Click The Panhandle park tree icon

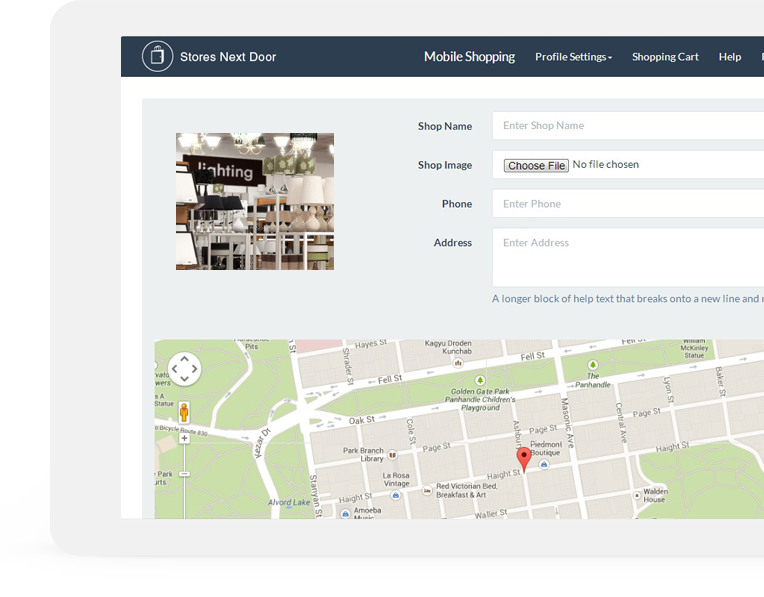(592, 365)
